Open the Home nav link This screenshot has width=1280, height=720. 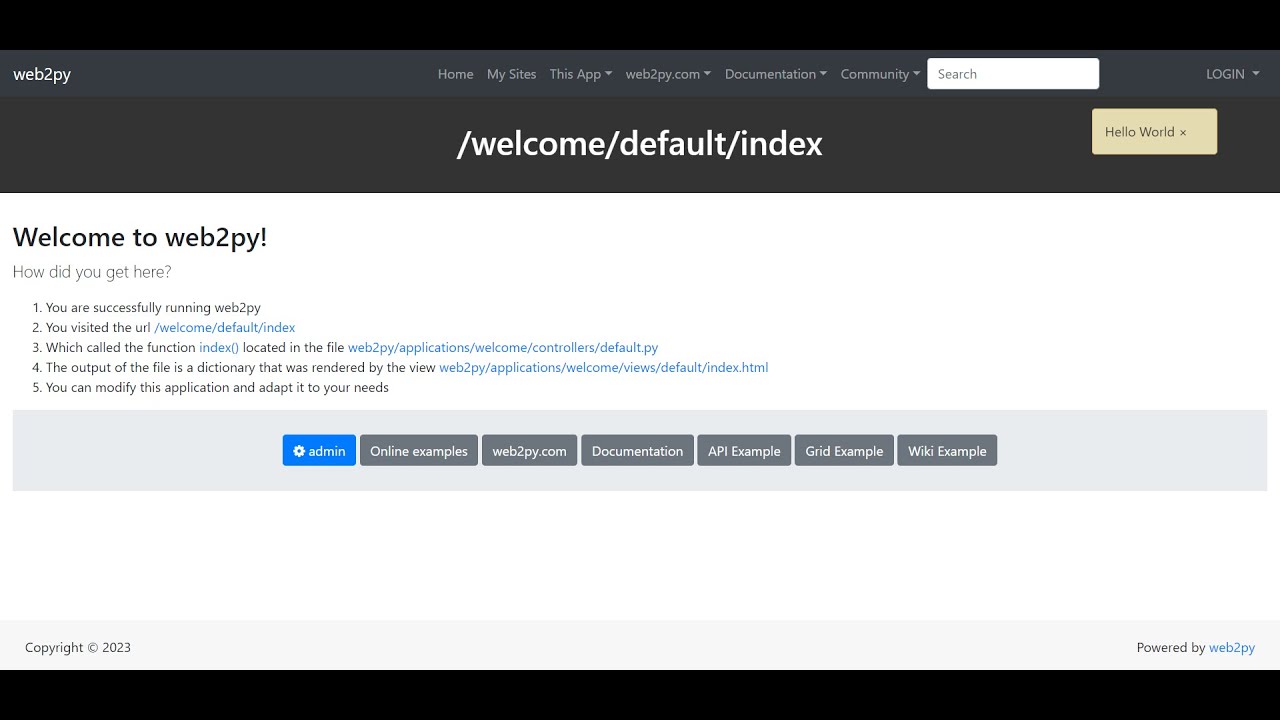tap(455, 74)
